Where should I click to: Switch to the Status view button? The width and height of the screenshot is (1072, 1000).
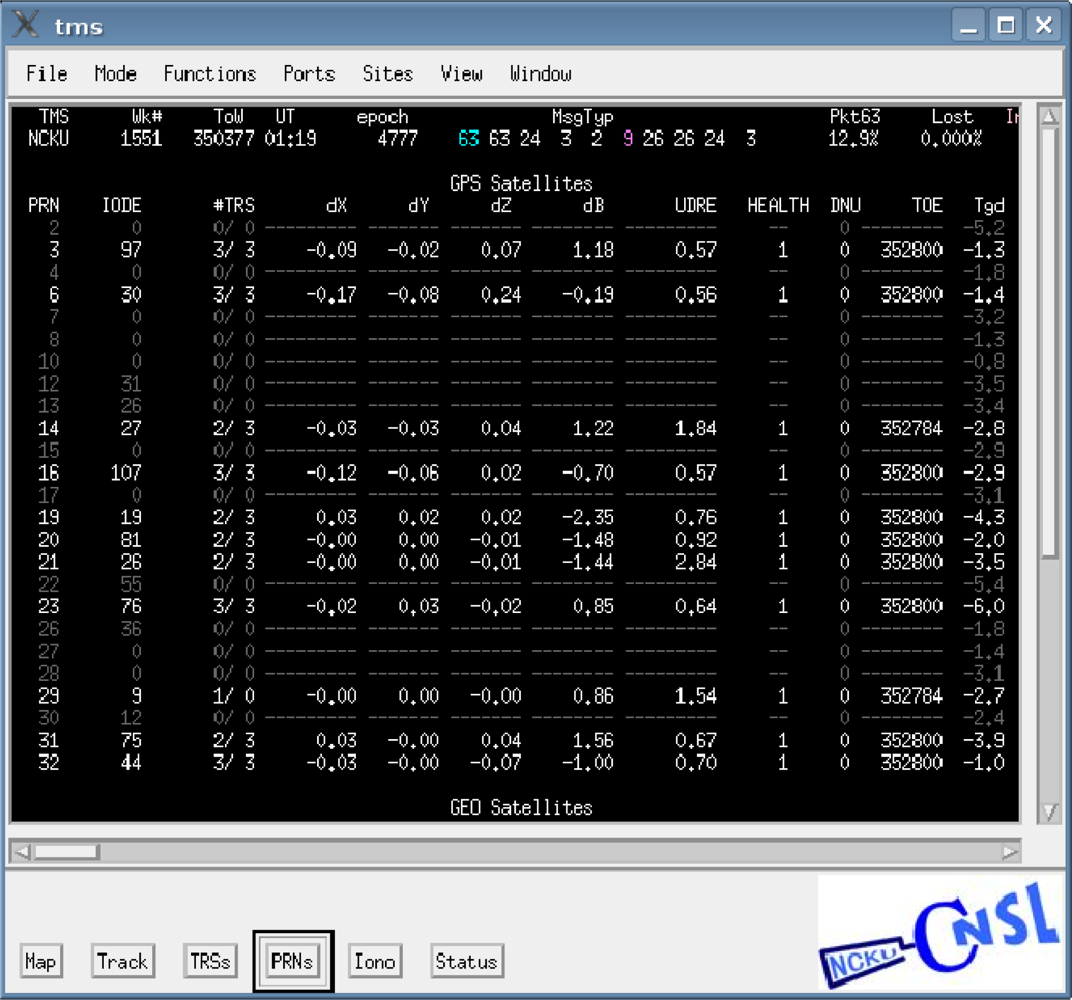click(467, 961)
